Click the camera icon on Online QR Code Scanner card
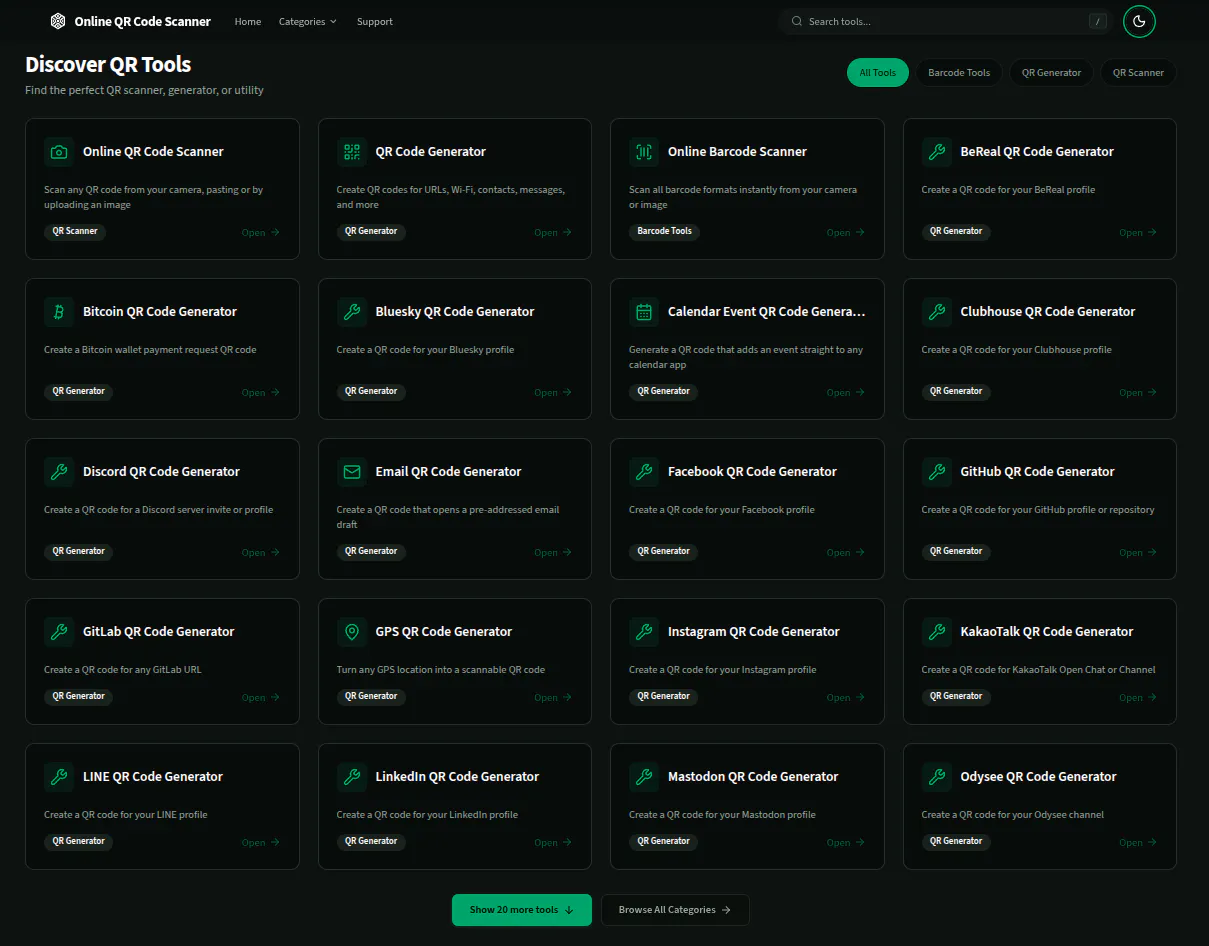 point(59,152)
